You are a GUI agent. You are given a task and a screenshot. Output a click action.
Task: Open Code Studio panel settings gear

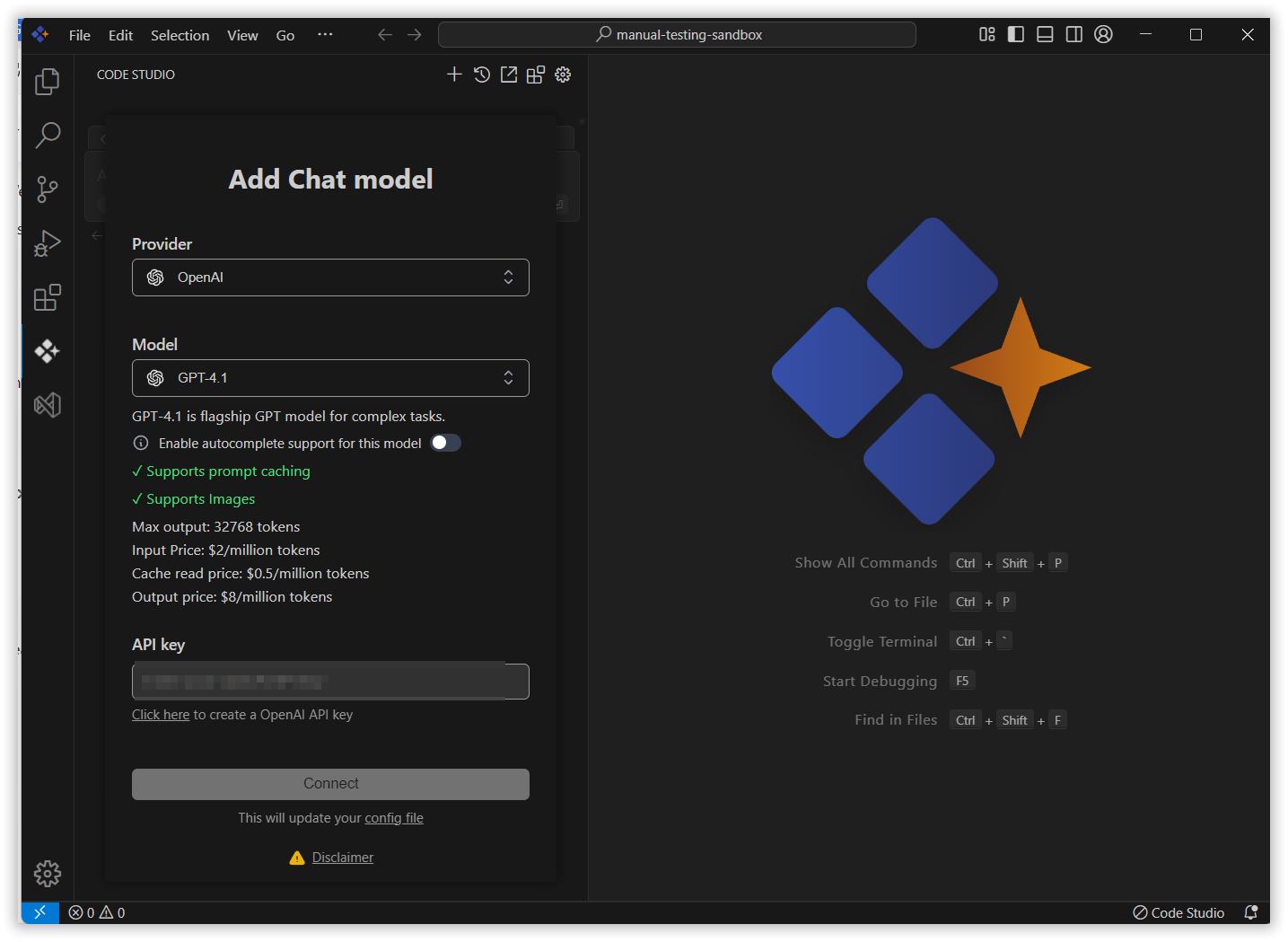coord(563,75)
